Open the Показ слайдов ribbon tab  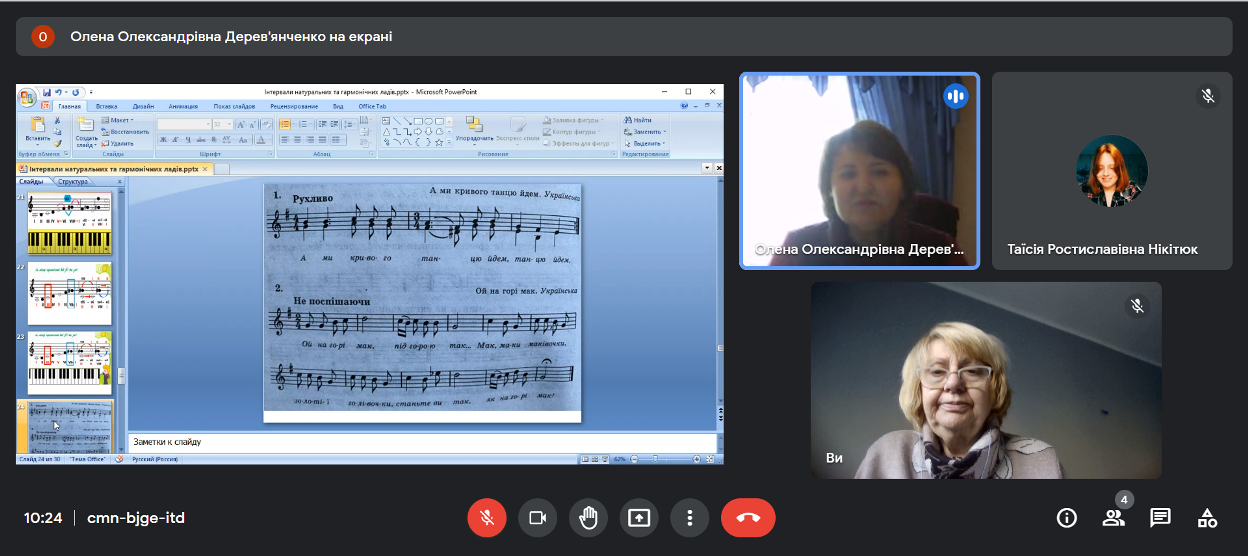(x=237, y=106)
